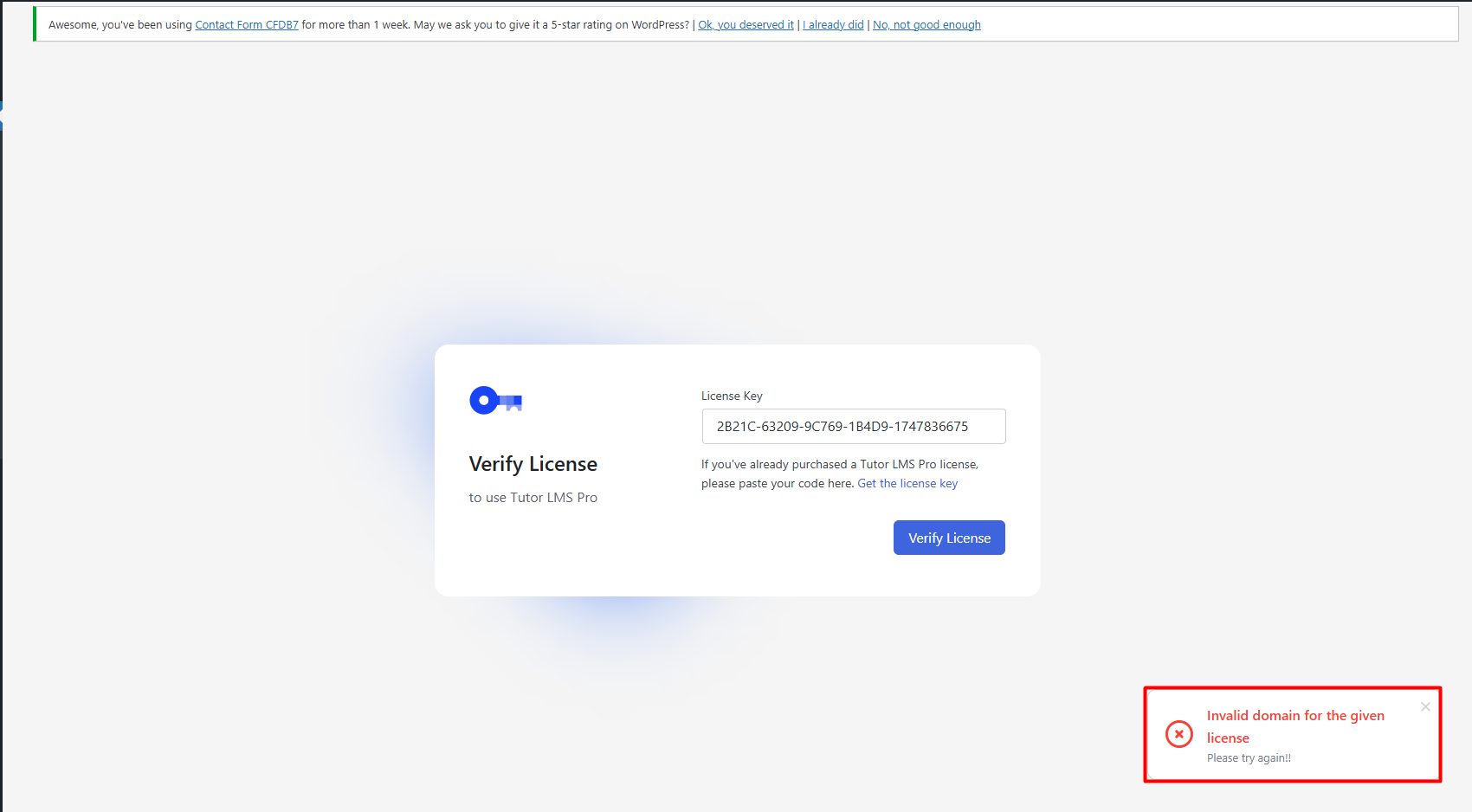Click the blue key icon
Image resolution: width=1472 pixels, height=812 pixels.
point(495,400)
